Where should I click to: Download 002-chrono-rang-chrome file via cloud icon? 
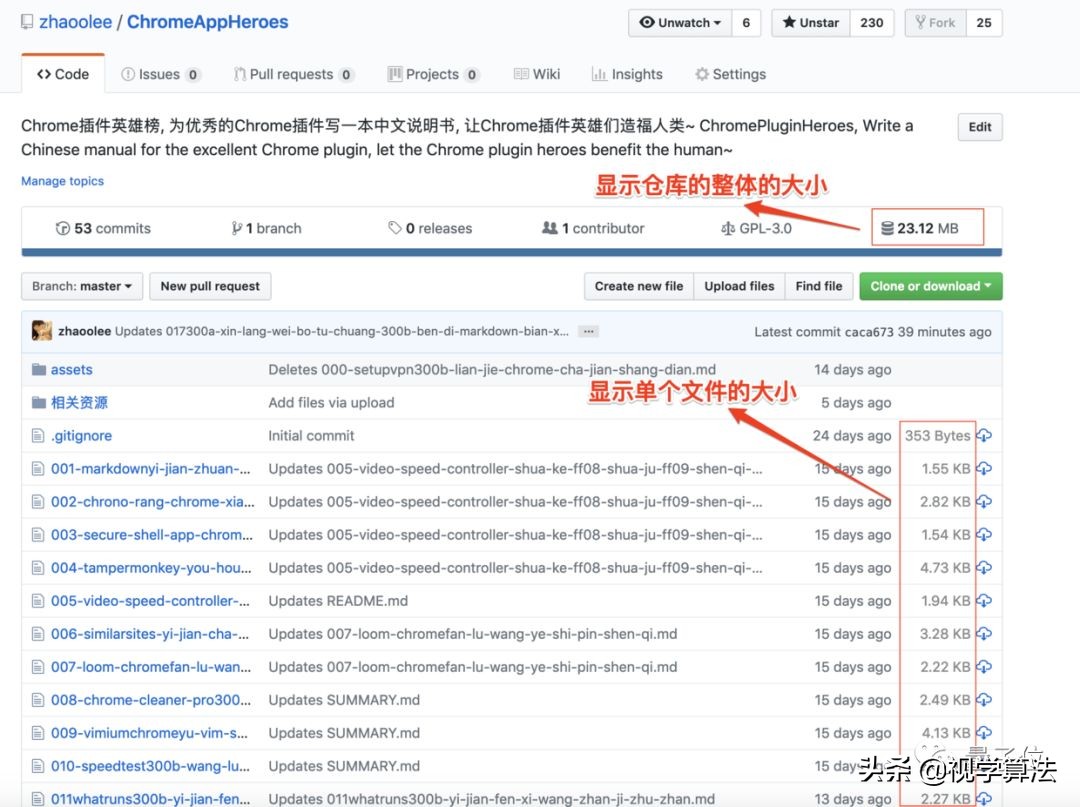pyautogui.click(x=984, y=501)
